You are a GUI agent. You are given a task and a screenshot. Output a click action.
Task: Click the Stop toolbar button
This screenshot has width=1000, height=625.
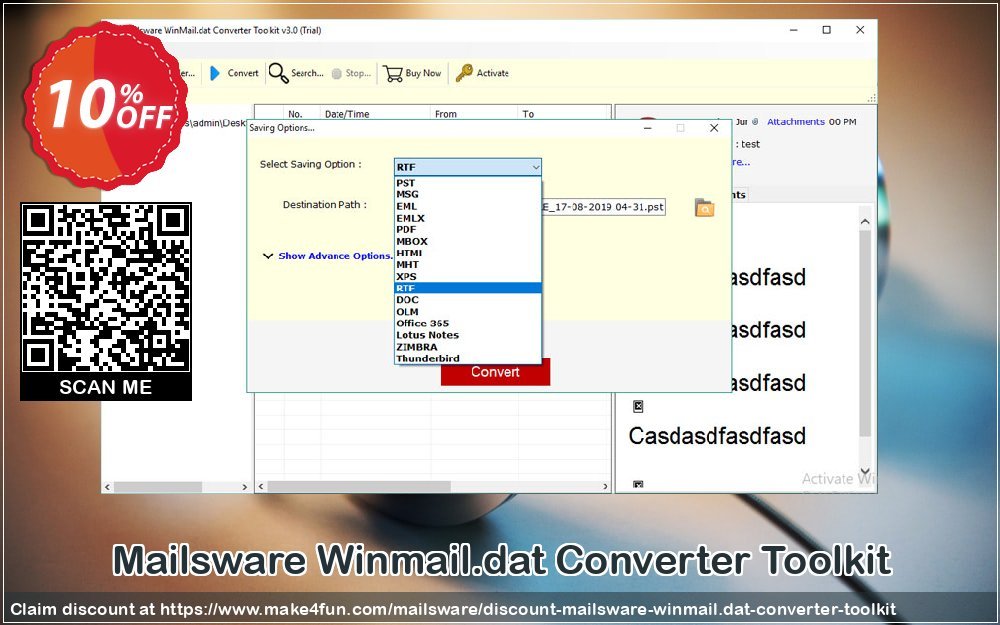point(351,73)
